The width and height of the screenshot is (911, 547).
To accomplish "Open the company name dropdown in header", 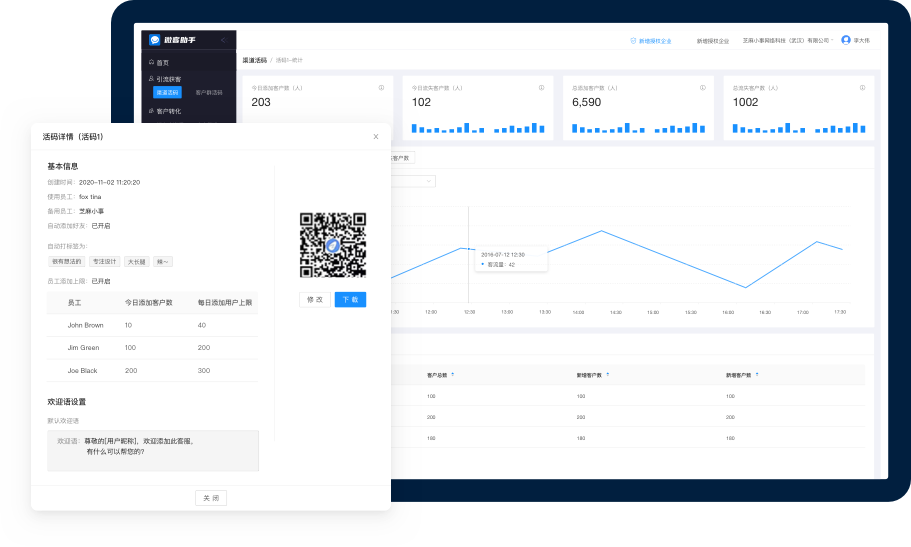I will coord(788,41).
